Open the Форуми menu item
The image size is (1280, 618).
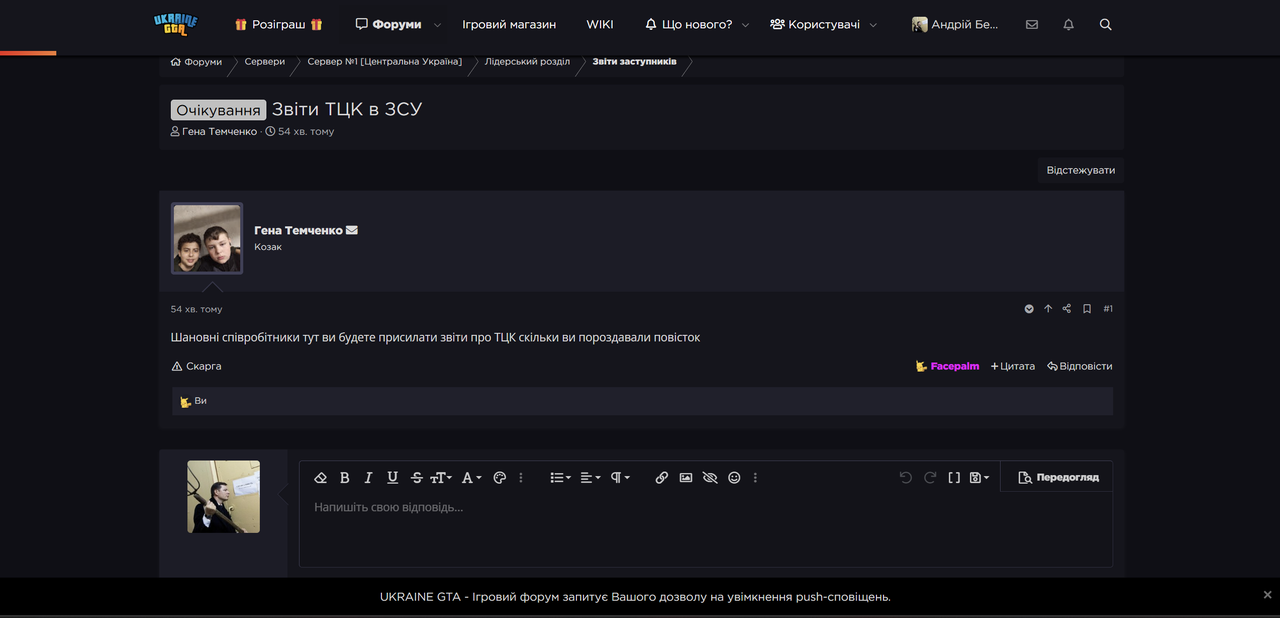tap(388, 24)
